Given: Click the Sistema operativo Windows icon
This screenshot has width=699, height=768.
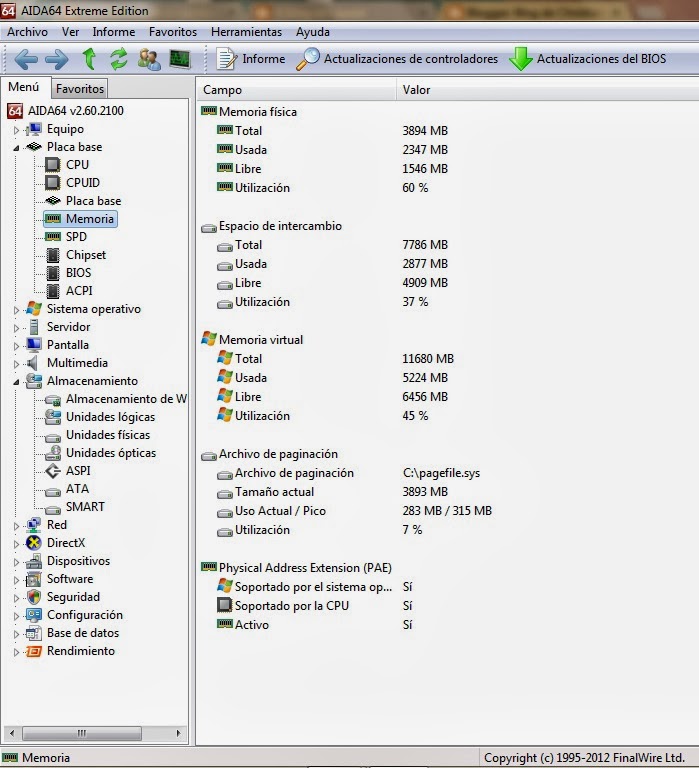Looking at the screenshot, I should pyautogui.click(x=34, y=309).
